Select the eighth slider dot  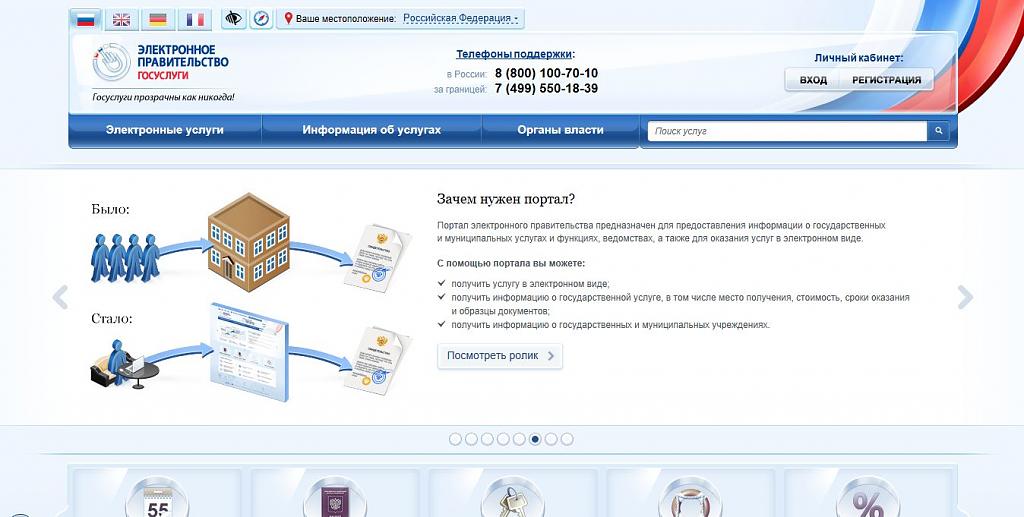tap(567, 439)
